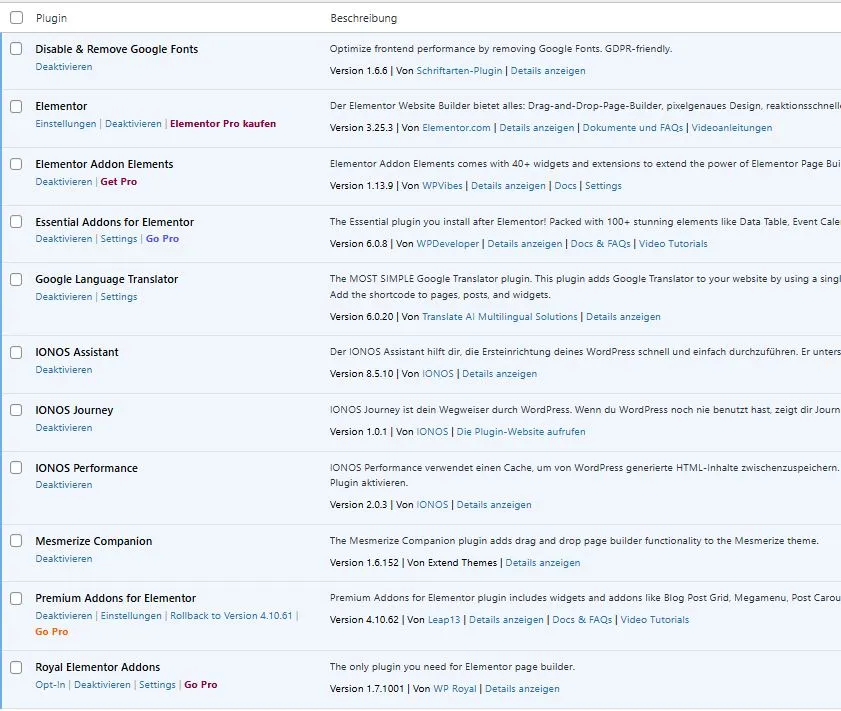
Task: Deactivate Premium Addons for Elementor
Action: (64, 616)
